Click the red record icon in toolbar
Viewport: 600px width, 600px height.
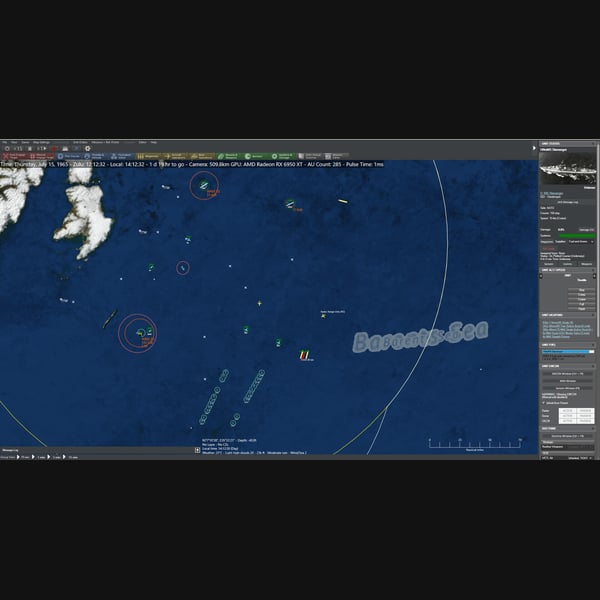coord(54,148)
